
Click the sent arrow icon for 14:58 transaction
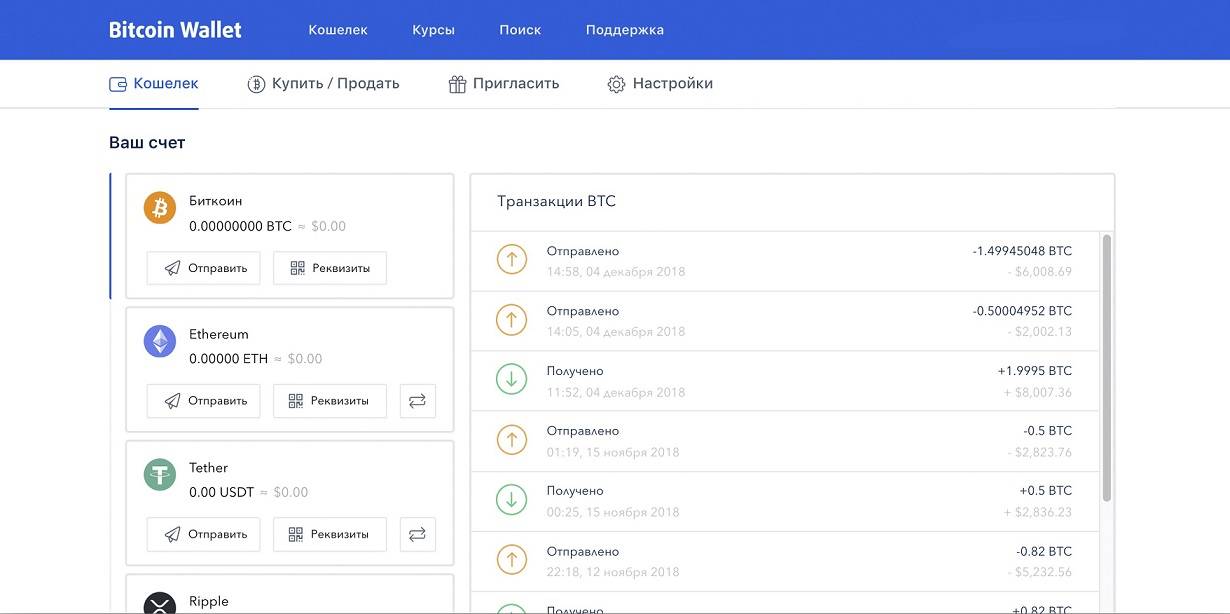[512, 261]
